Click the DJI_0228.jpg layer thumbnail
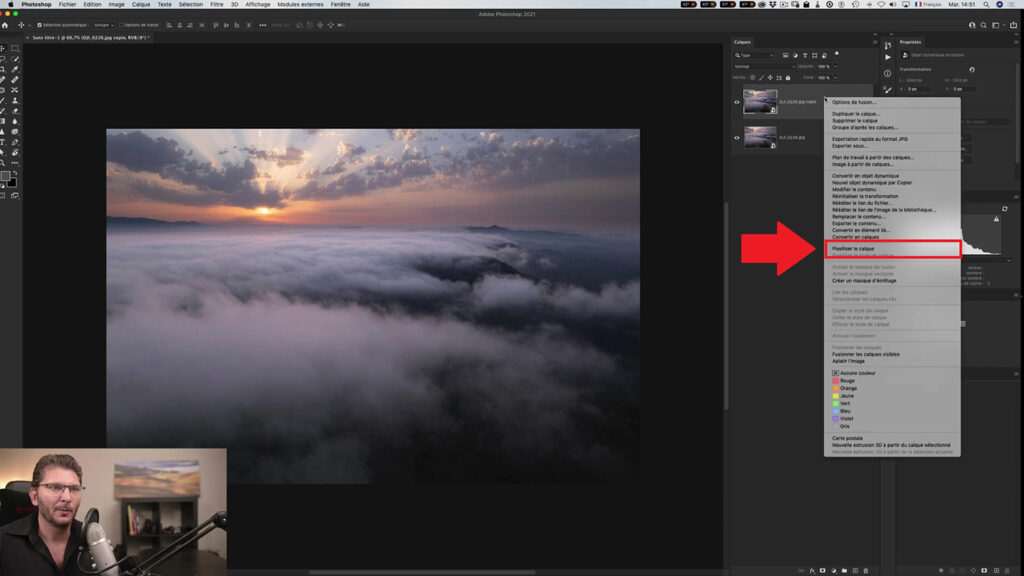This screenshot has height=576, width=1024. click(761, 137)
